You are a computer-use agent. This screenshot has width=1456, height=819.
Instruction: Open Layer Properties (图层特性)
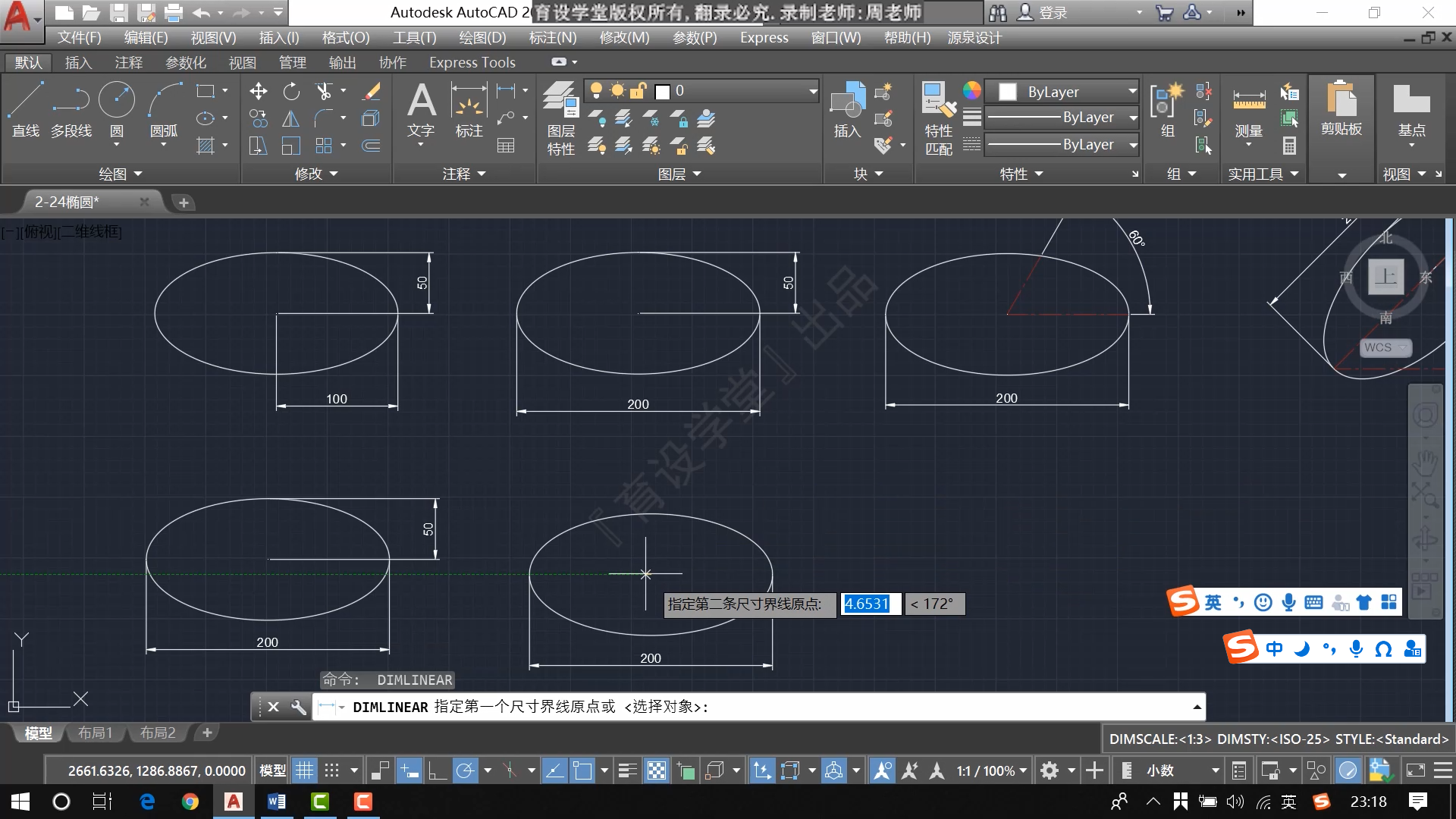coord(561,118)
